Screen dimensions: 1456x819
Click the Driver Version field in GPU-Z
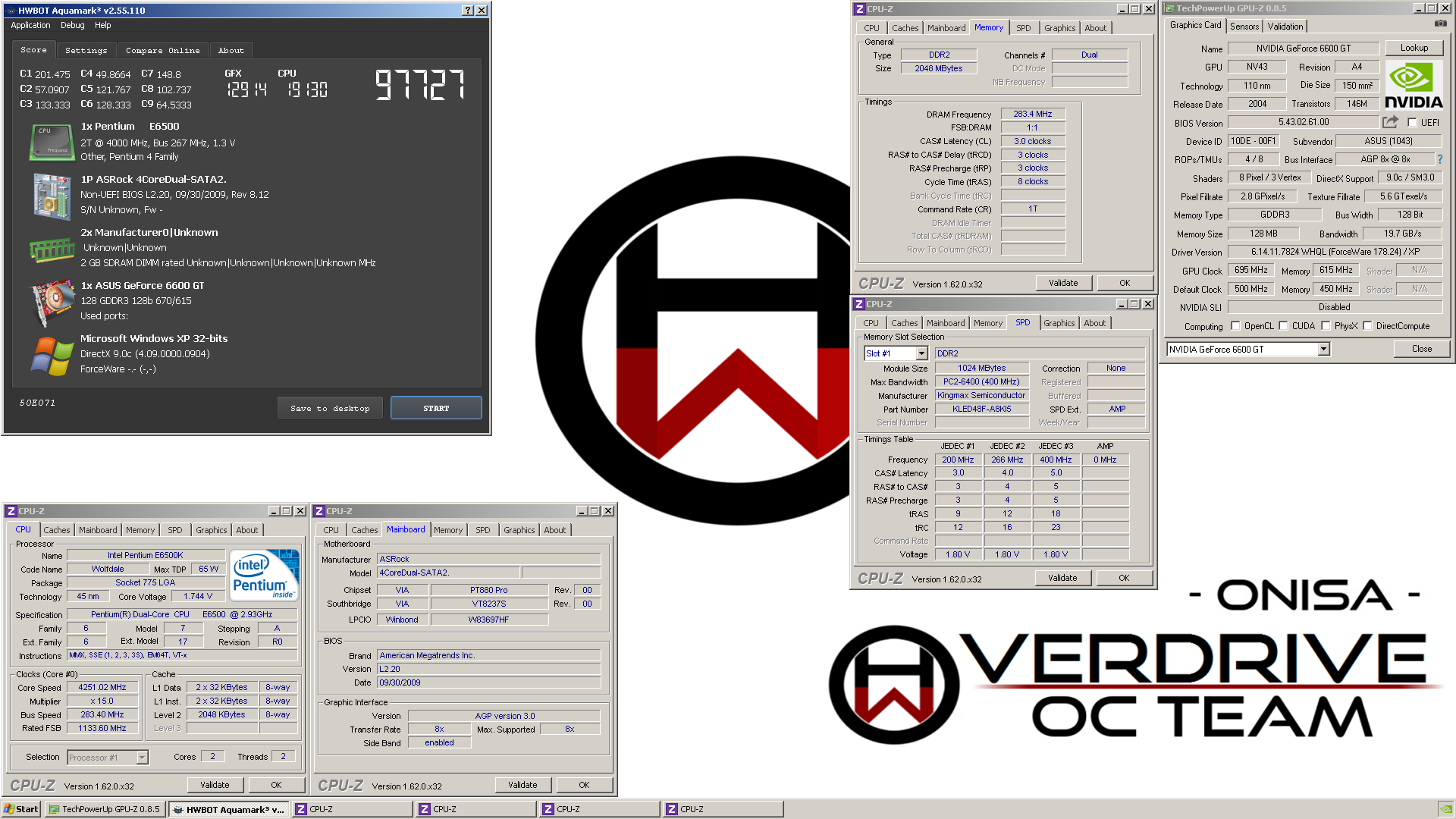click(x=1335, y=252)
